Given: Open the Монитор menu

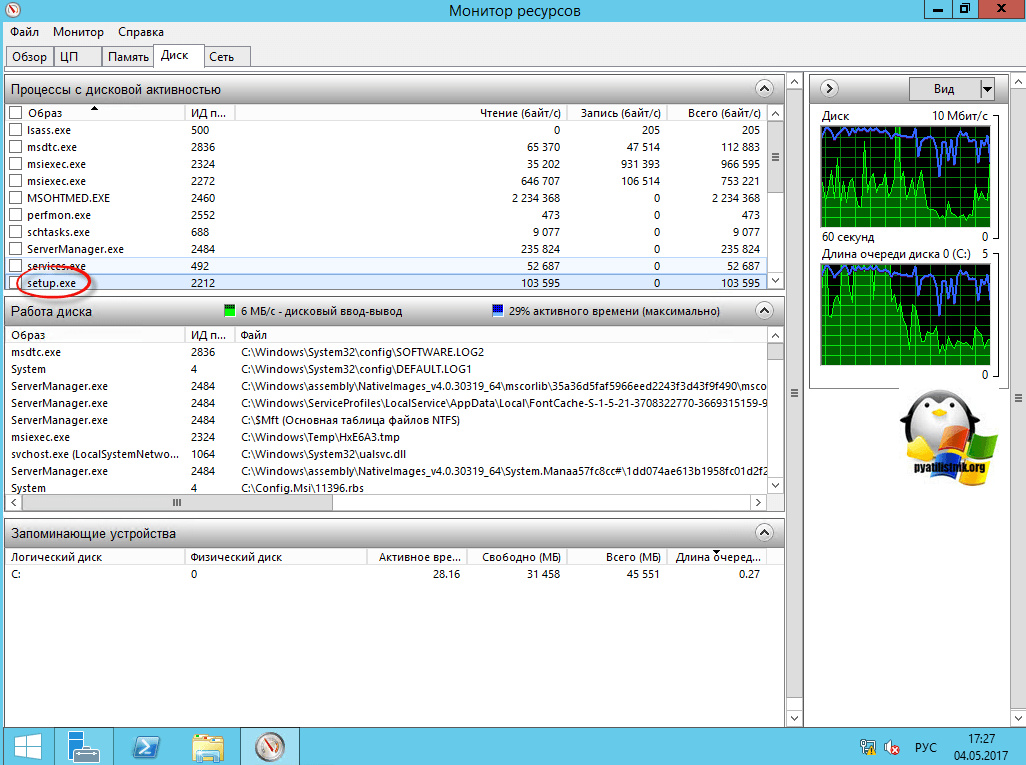Looking at the screenshot, I should click(x=78, y=32).
